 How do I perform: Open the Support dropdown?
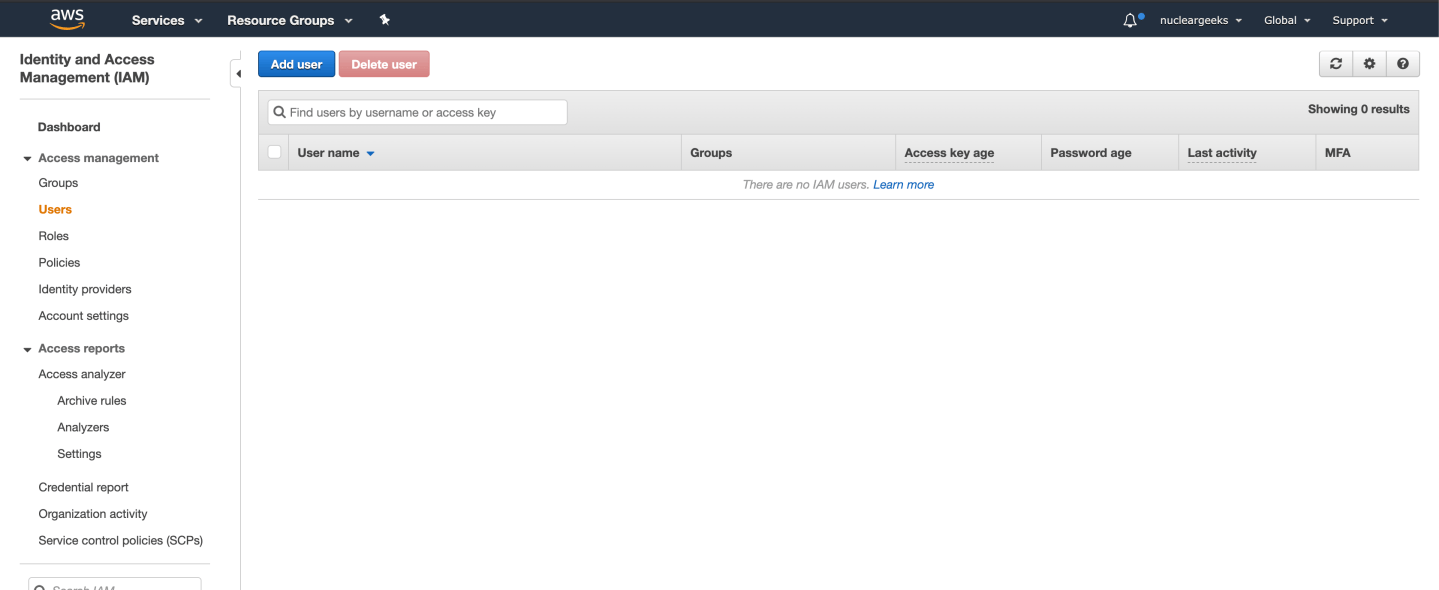pyautogui.click(x=1360, y=20)
